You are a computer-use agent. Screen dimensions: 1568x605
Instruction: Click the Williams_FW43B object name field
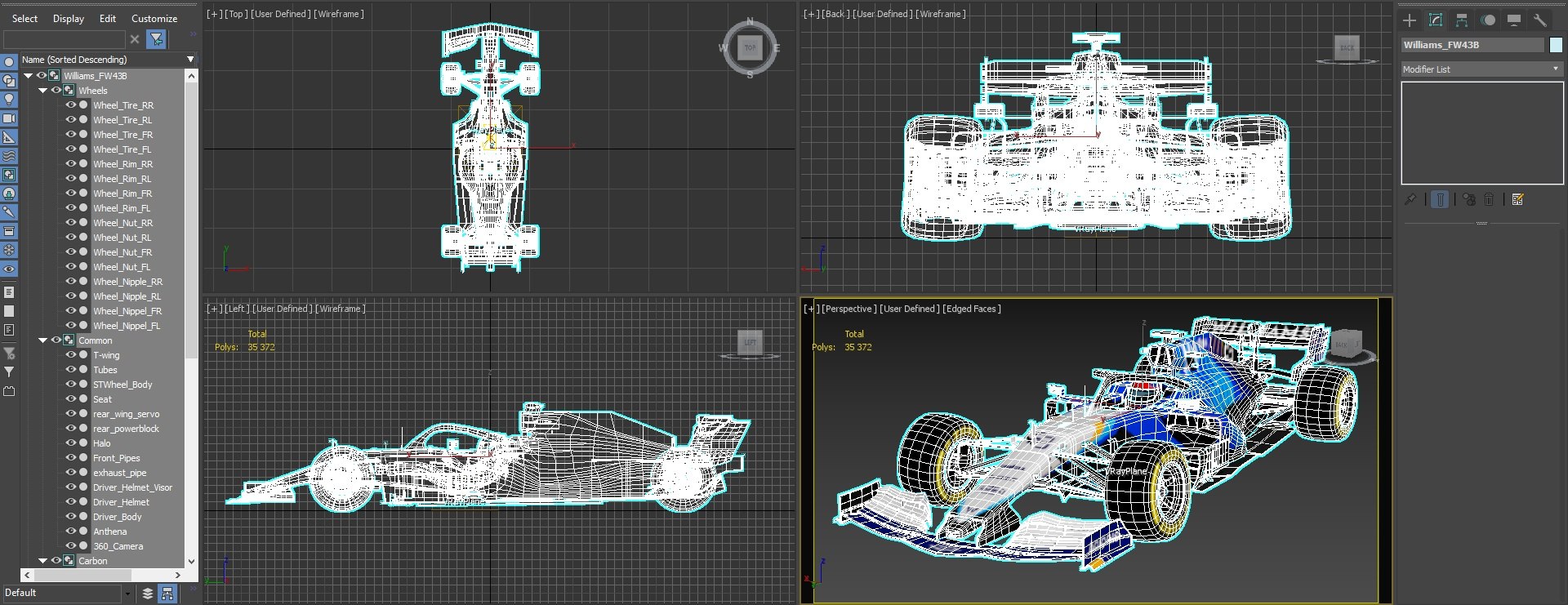[1472, 45]
